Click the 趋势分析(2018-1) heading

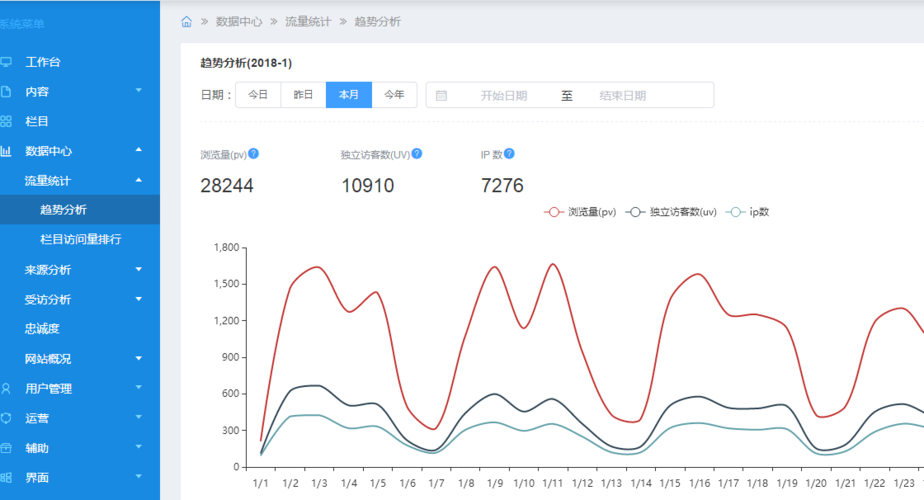point(246,63)
